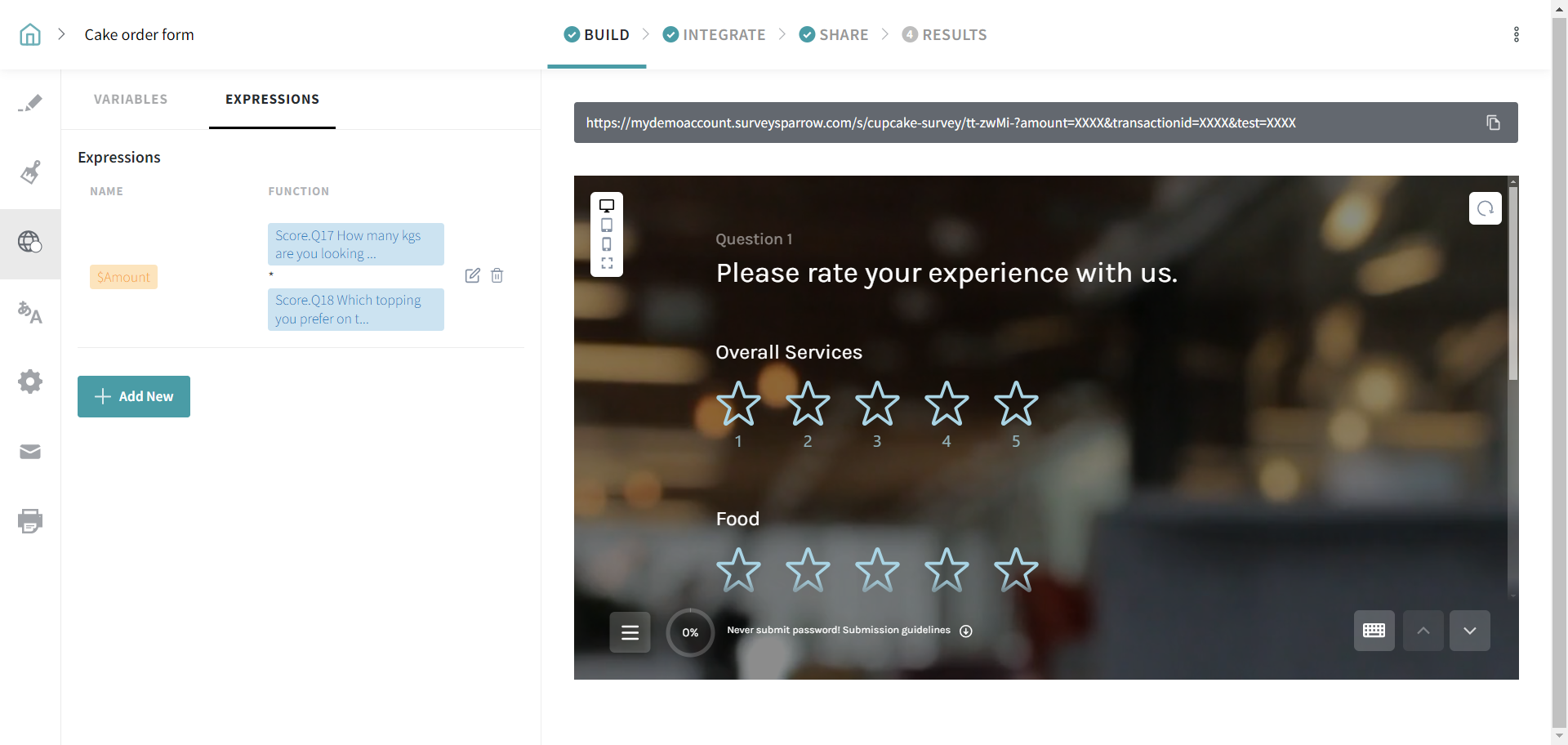Toggle fullscreen preview mode
The height and width of the screenshot is (745, 1568).
pos(607,263)
